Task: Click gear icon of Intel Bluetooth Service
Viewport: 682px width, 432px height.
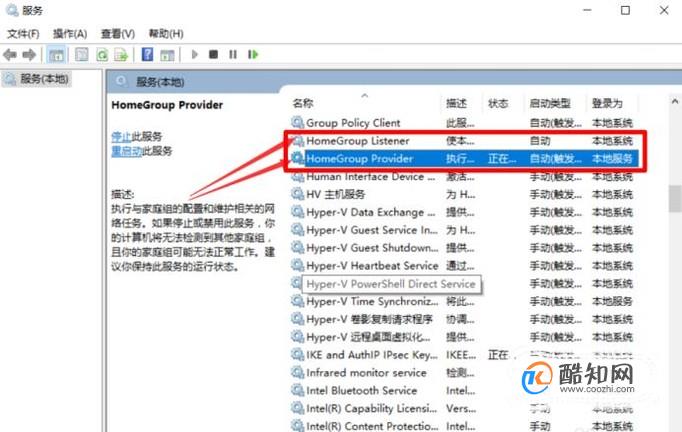Action: click(x=298, y=390)
